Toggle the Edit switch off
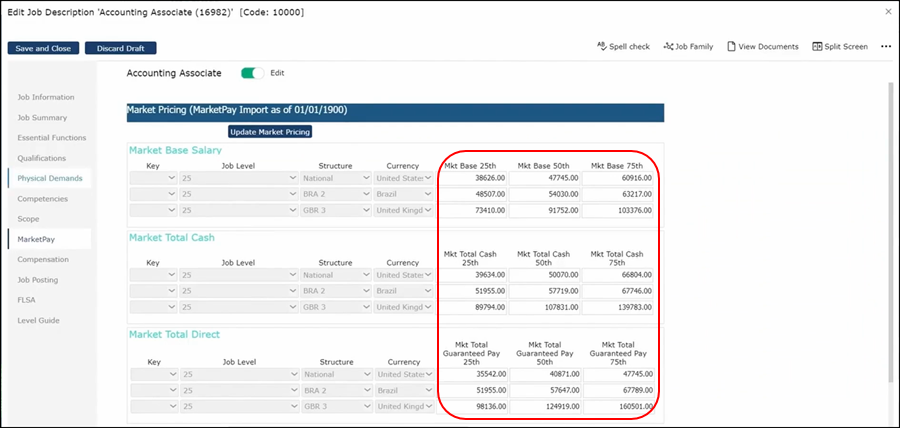The height and width of the screenshot is (428, 900). (x=253, y=73)
